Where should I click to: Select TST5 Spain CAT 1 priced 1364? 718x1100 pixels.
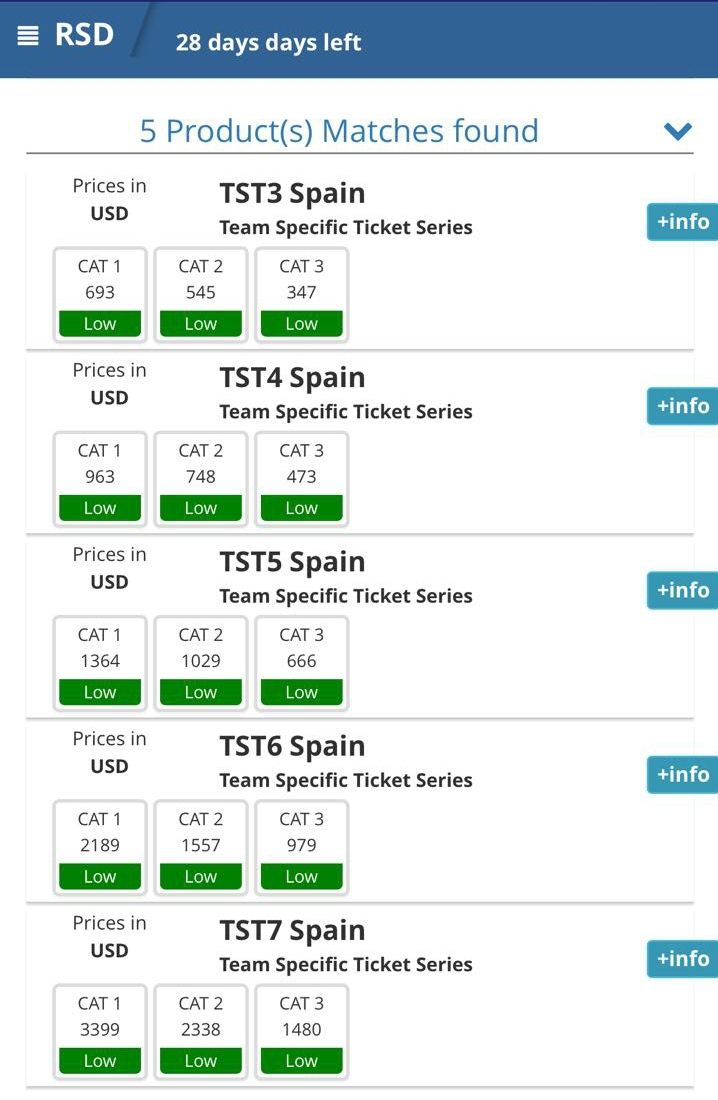tap(100, 662)
